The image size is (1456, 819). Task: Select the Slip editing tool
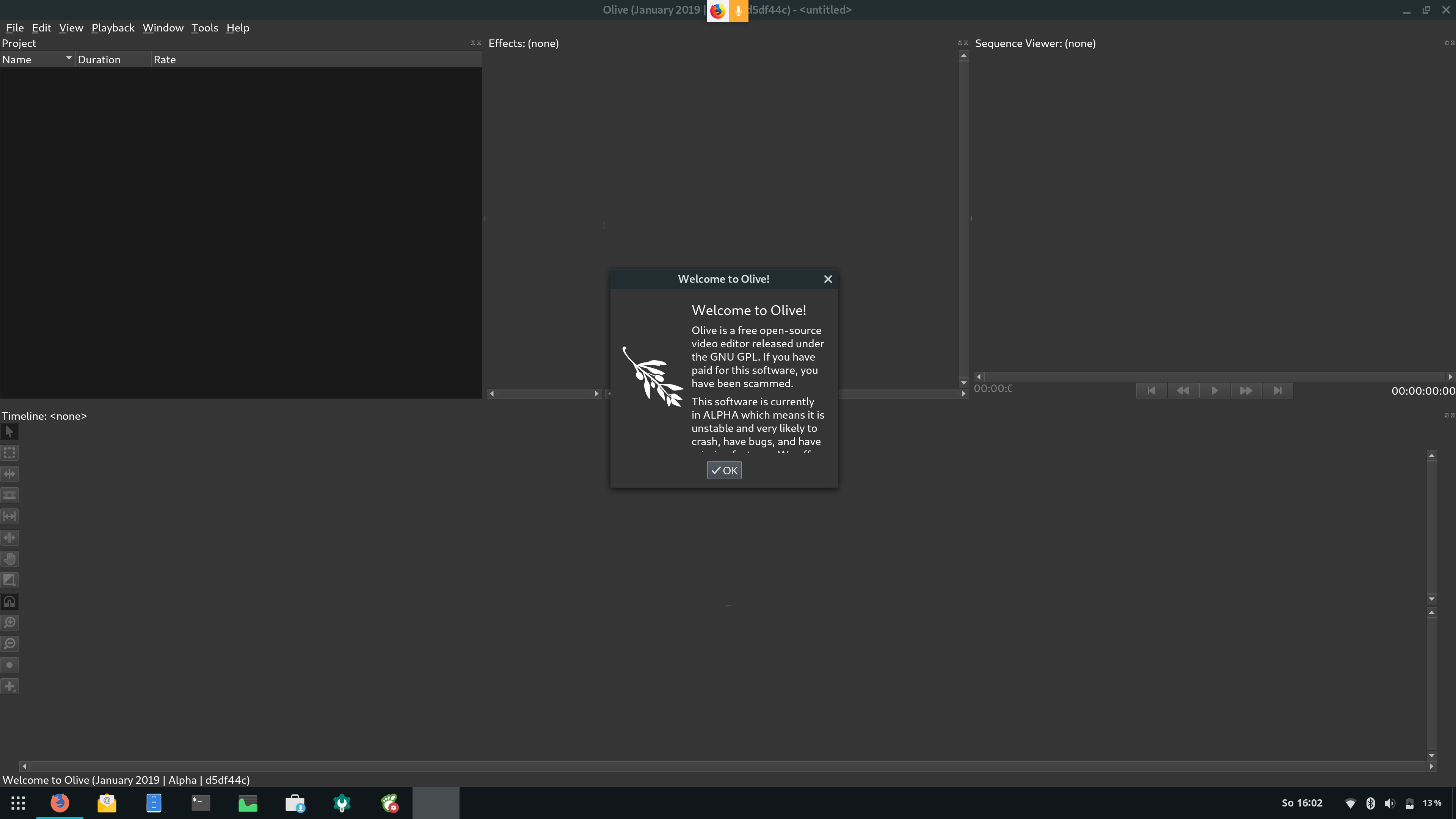tap(9, 516)
